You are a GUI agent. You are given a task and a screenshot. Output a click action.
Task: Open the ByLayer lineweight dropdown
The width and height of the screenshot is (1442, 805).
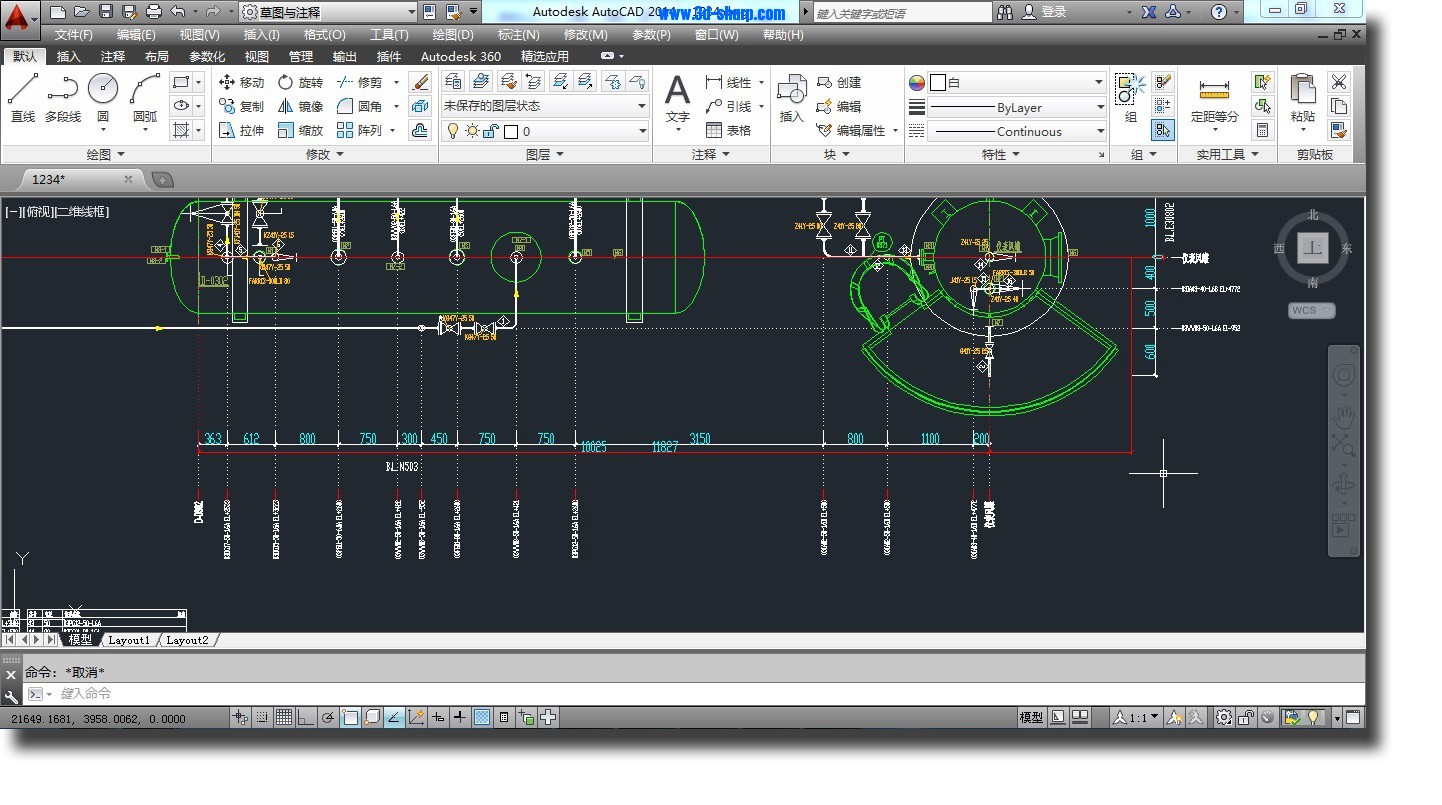[x=1017, y=107]
